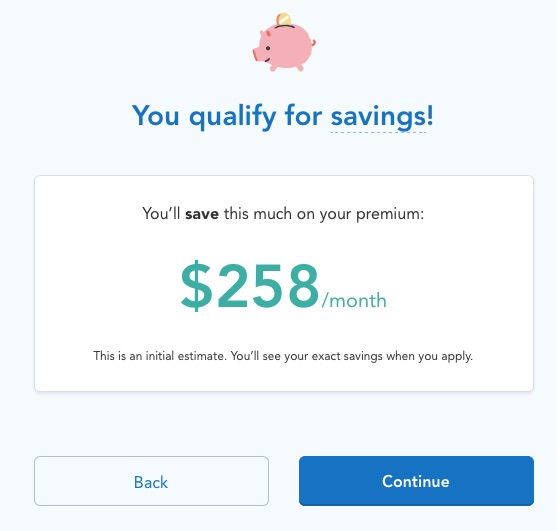Open the dotted-underlined "savings" term definition

(378, 117)
